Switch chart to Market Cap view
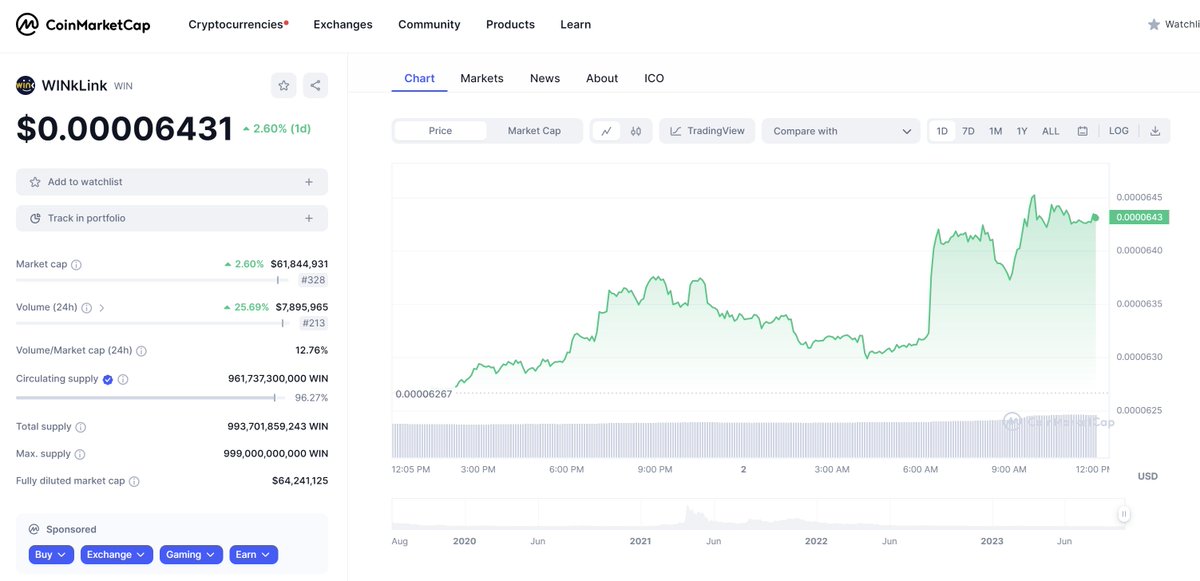The width and height of the screenshot is (1200, 581). pyautogui.click(x=534, y=131)
